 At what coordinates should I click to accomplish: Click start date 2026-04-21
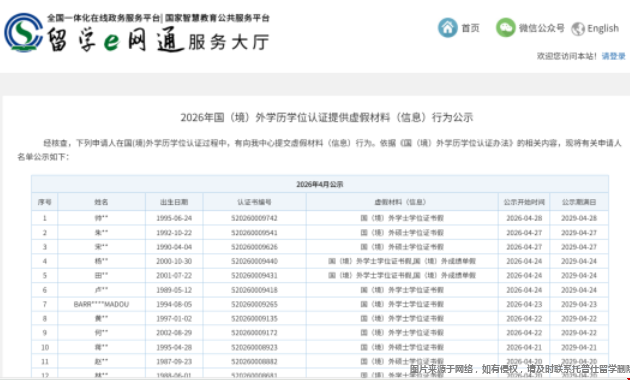pyautogui.click(x=524, y=347)
